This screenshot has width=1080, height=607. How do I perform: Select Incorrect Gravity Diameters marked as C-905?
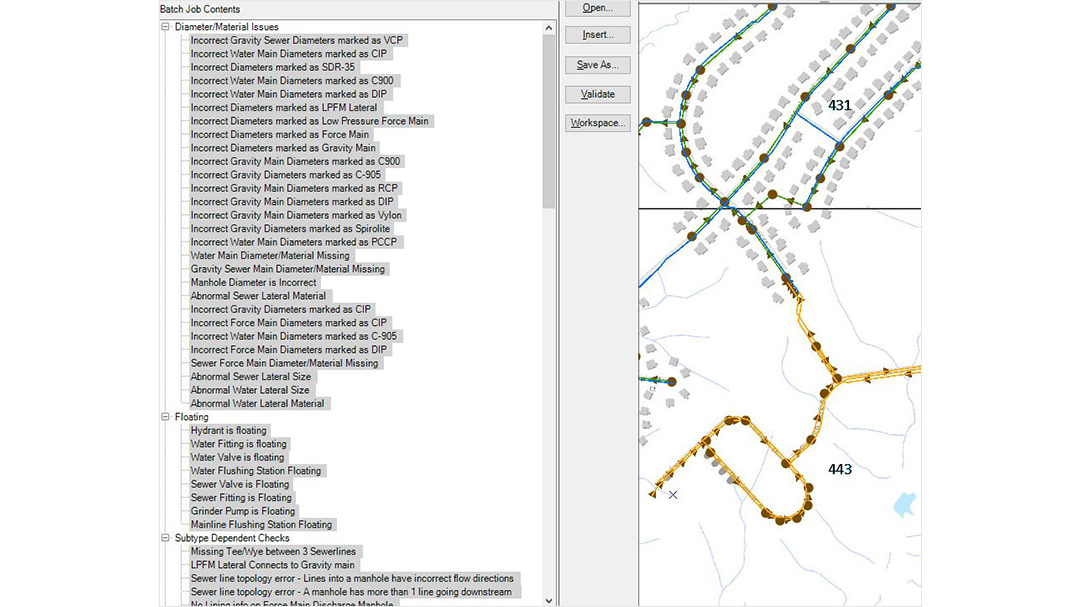(286, 175)
